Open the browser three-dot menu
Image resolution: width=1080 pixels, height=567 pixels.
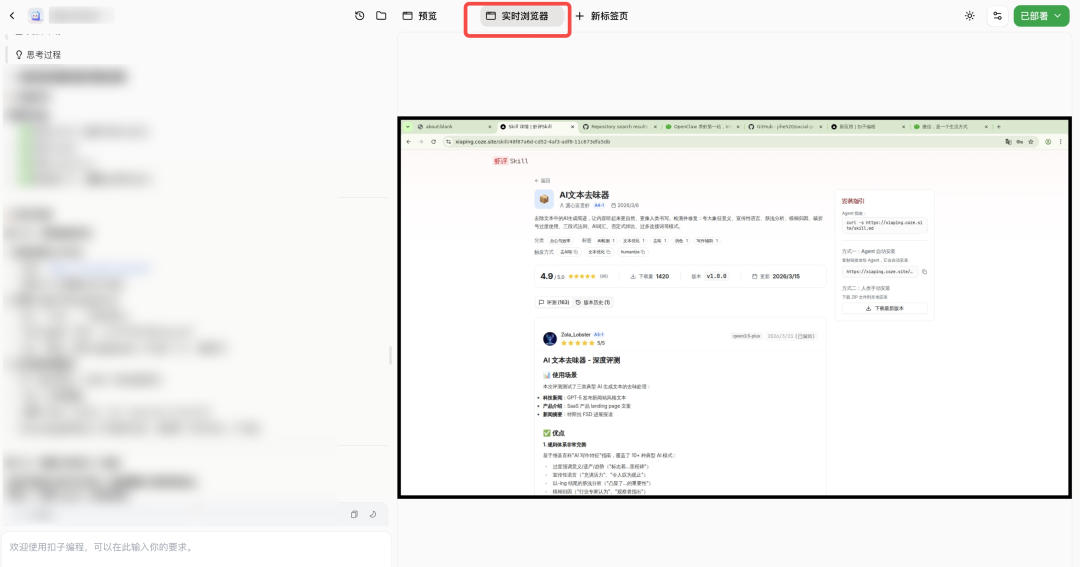[1061, 142]
